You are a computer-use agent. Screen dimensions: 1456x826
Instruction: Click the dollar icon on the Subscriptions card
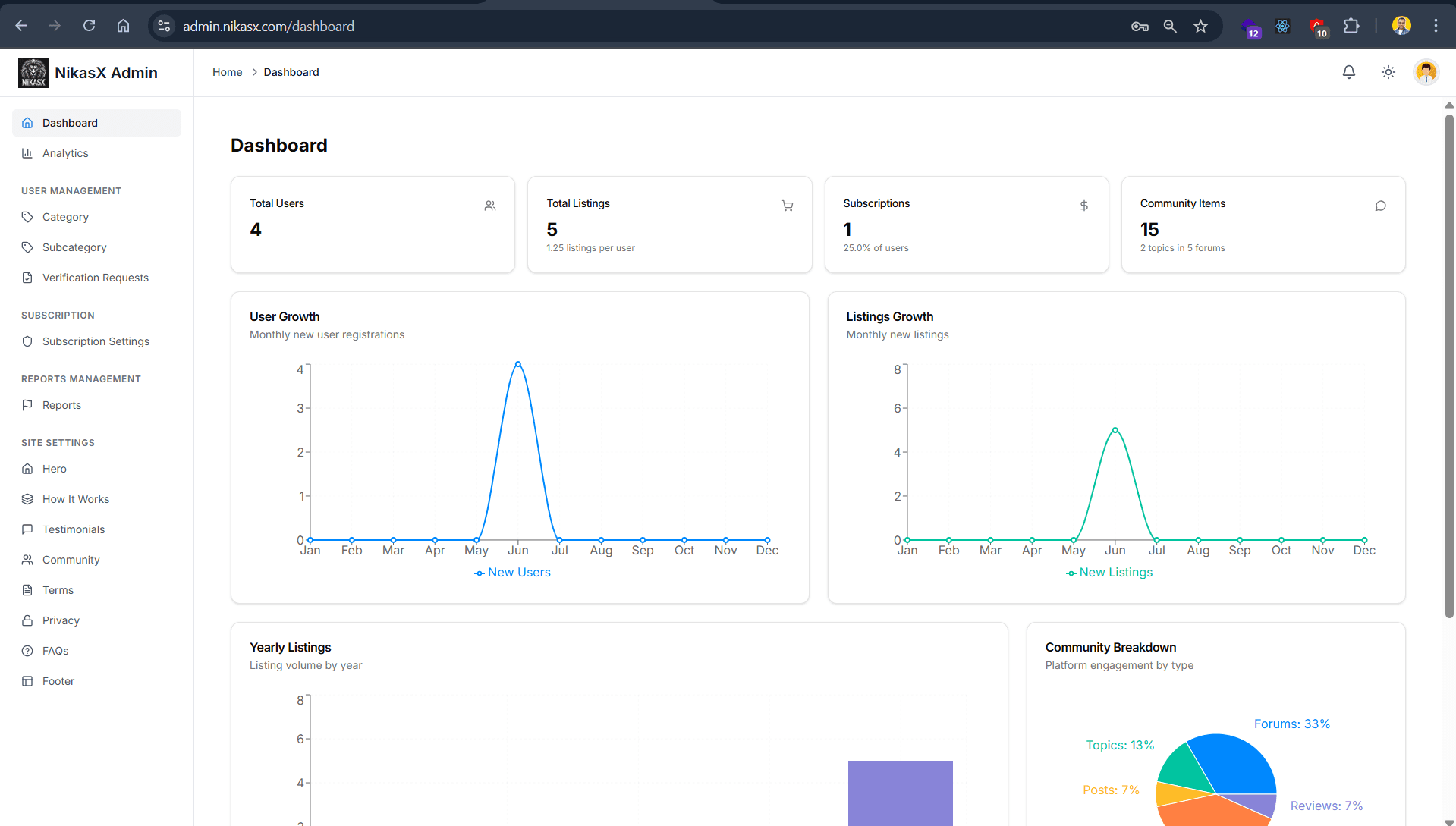point(1084,206)
